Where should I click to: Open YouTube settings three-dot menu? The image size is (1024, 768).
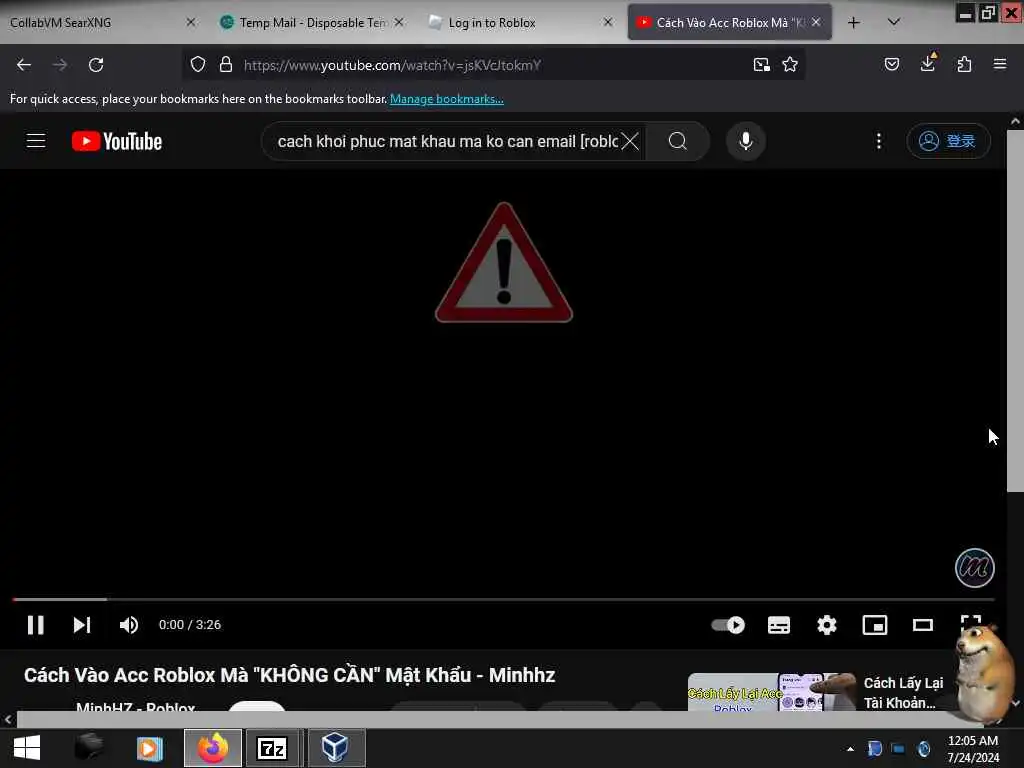(x=879, y=141)
